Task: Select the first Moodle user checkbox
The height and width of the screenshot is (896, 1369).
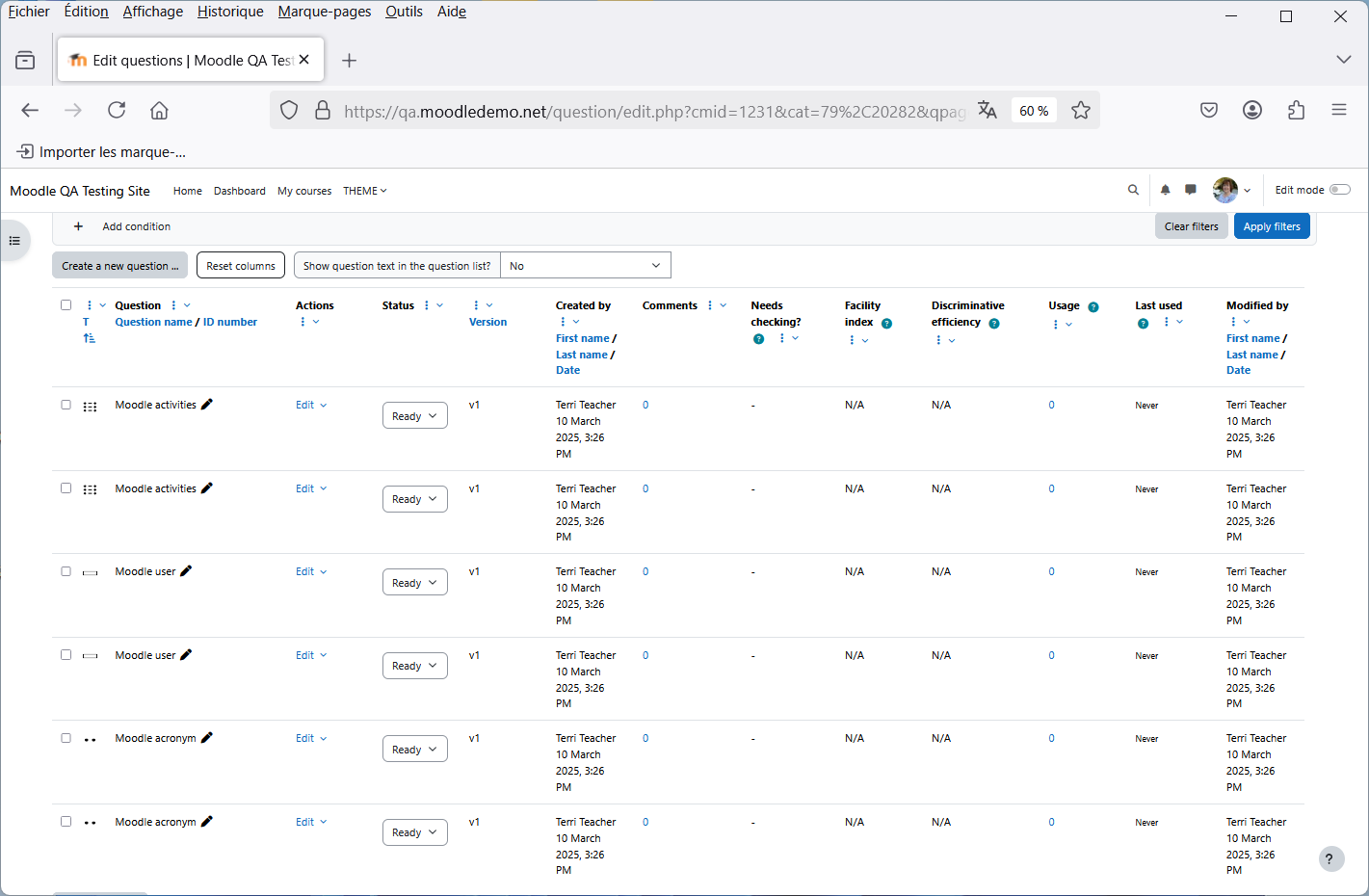Action: pos(66,571)
